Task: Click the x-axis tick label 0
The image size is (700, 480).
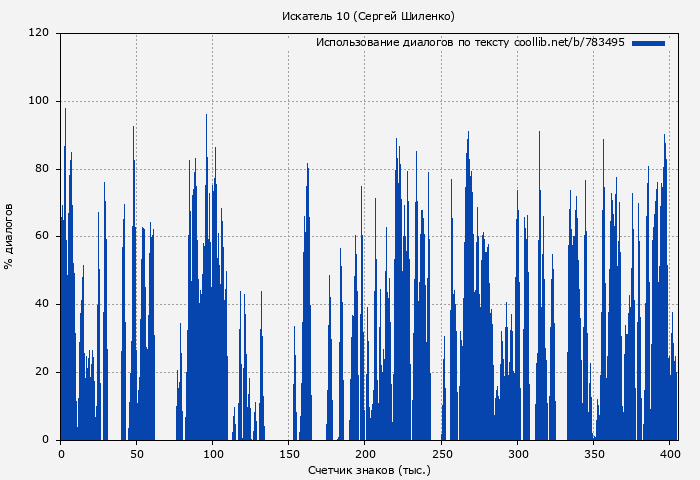Action: coord(61,454)
